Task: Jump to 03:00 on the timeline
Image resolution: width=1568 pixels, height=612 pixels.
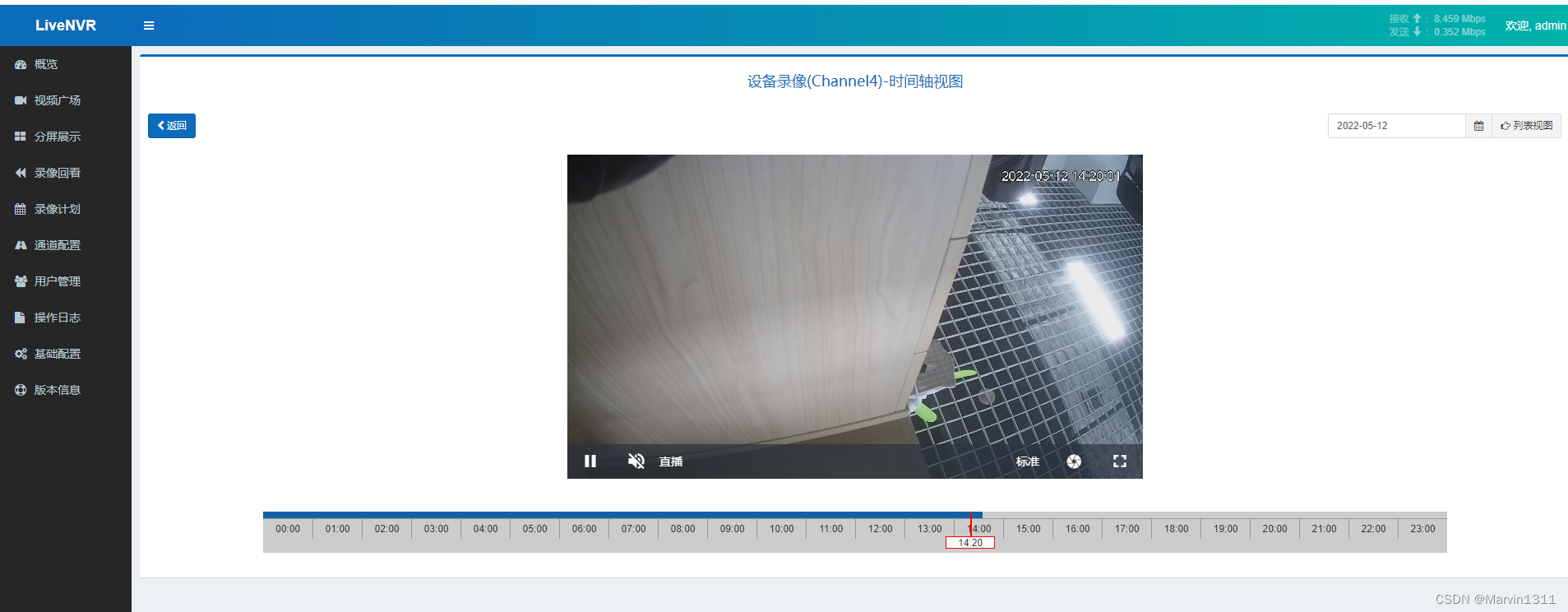Action: pos(436,529)
